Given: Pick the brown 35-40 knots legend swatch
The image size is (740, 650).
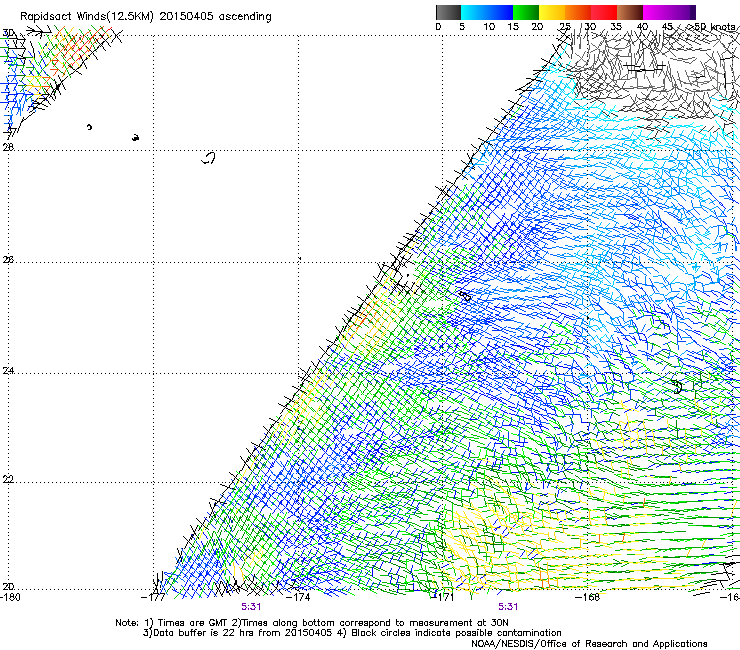Looking at the screenshot, I should [630, 12].
